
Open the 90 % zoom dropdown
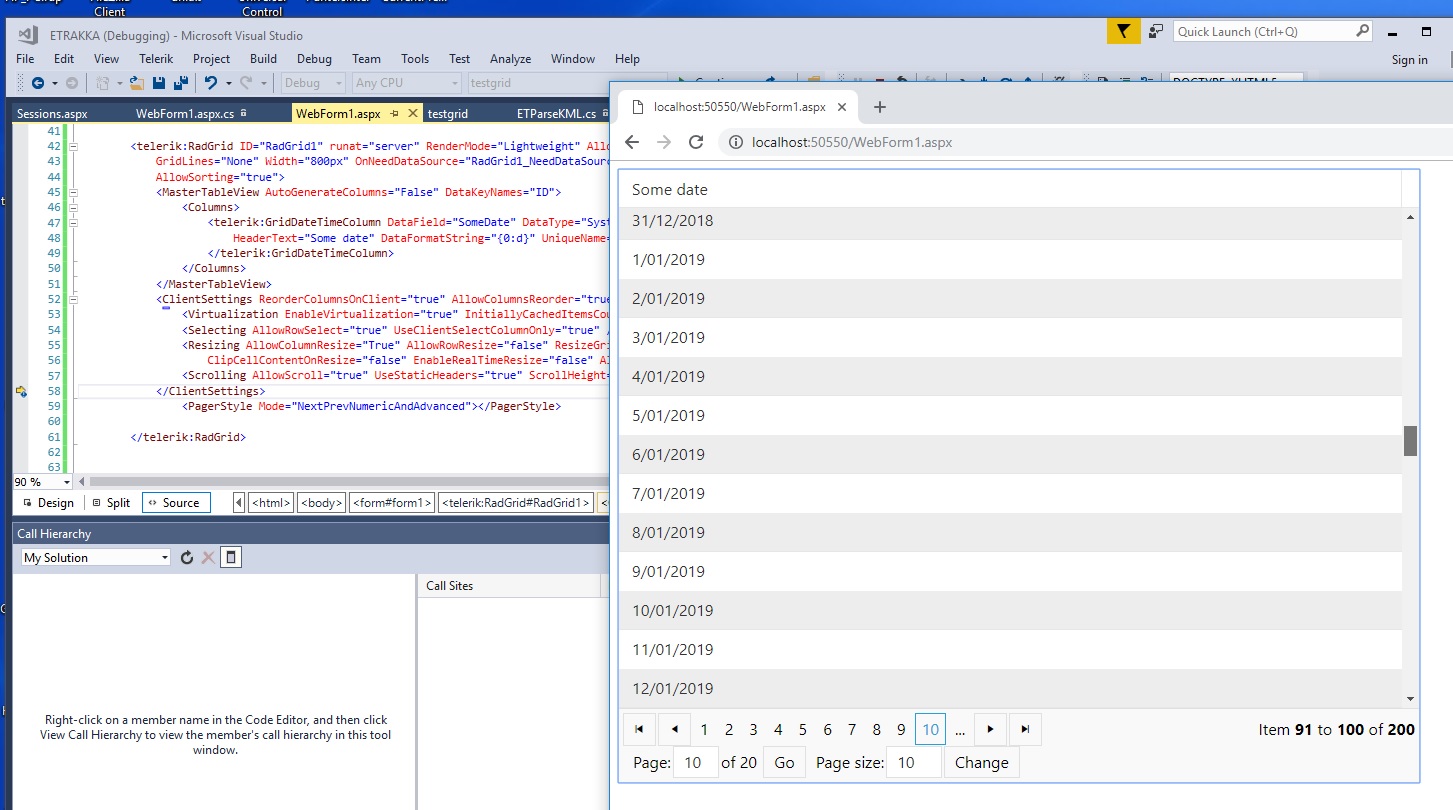pos(66,482)
